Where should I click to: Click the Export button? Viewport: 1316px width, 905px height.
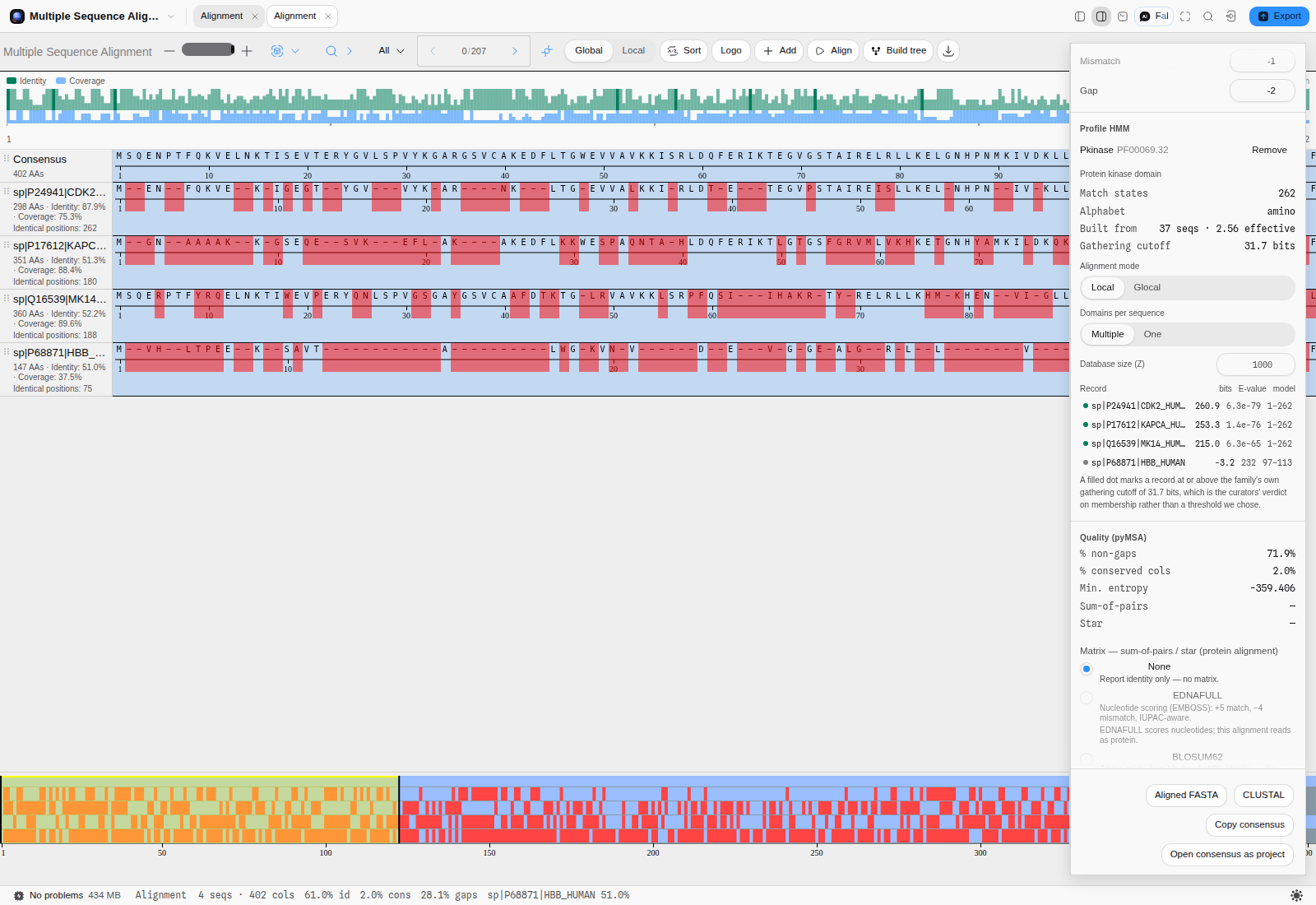click(x=1279, y=16)
